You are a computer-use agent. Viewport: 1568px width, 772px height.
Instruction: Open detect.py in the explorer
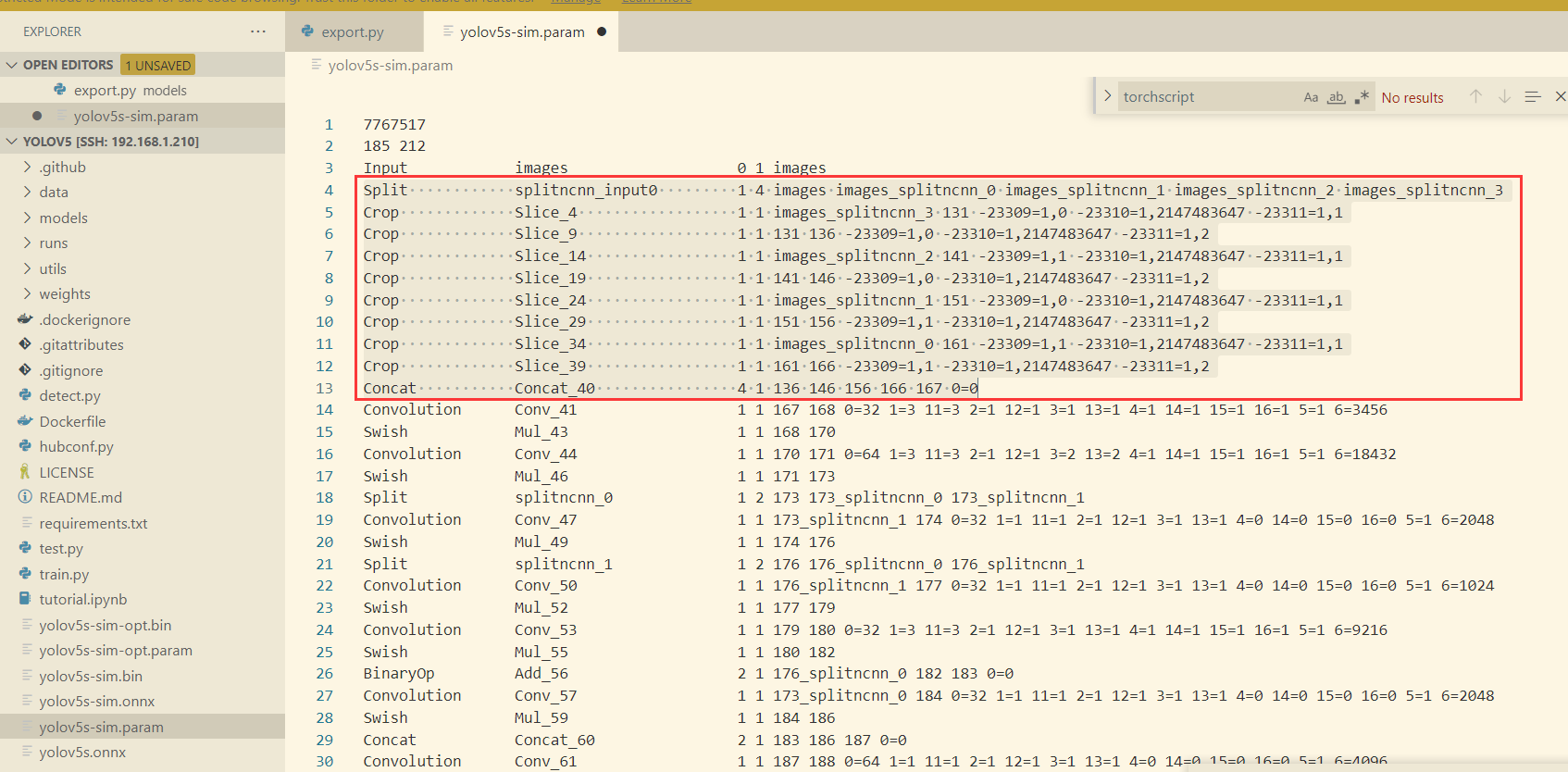[x=143, y=396]
